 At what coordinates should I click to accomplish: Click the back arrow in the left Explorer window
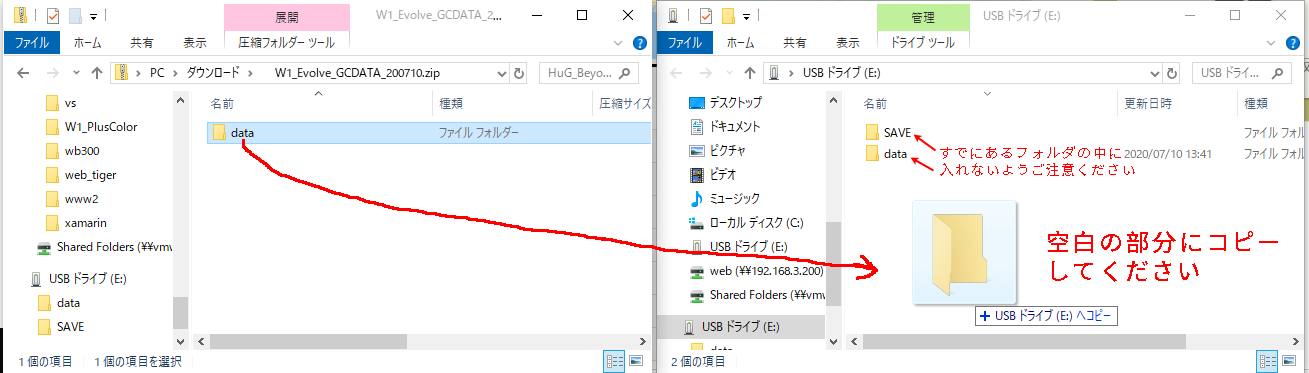(x=23, y=73)
